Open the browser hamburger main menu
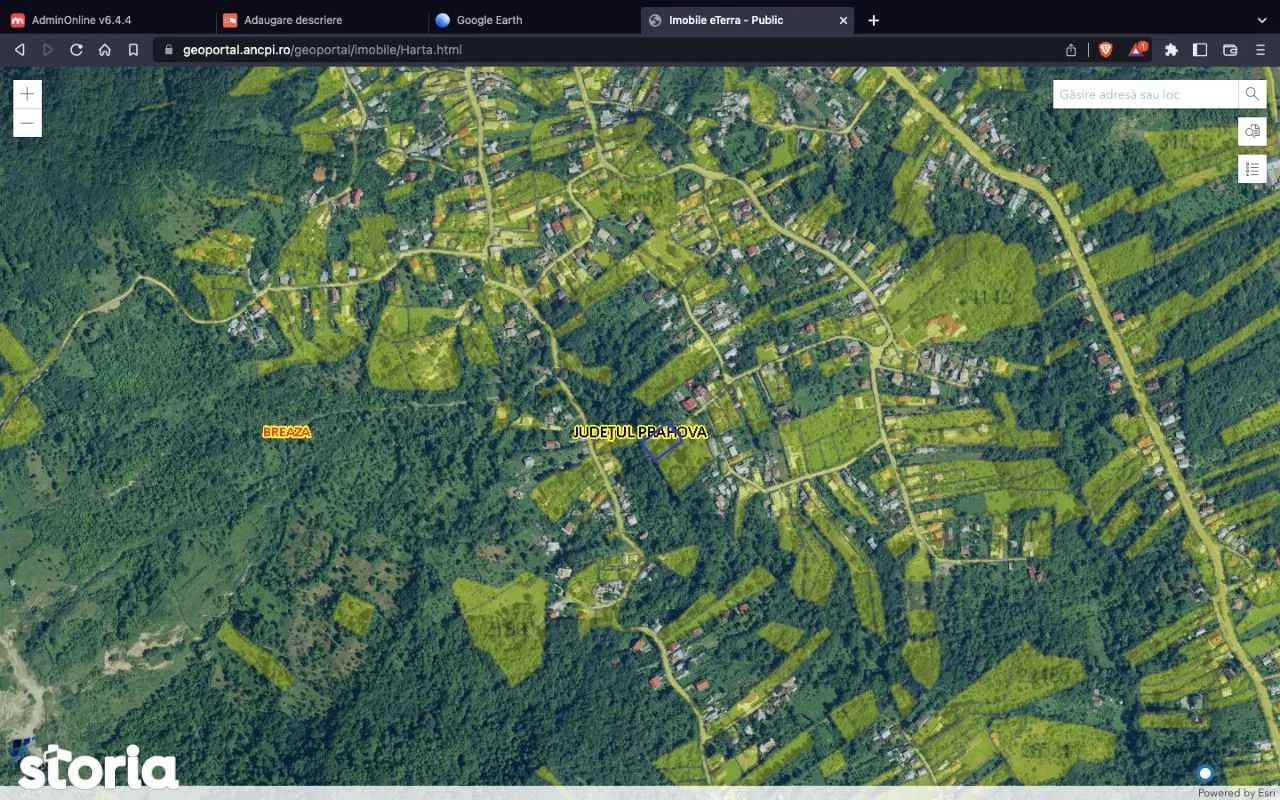1280x800 pixels. (x=1260, y=49)
